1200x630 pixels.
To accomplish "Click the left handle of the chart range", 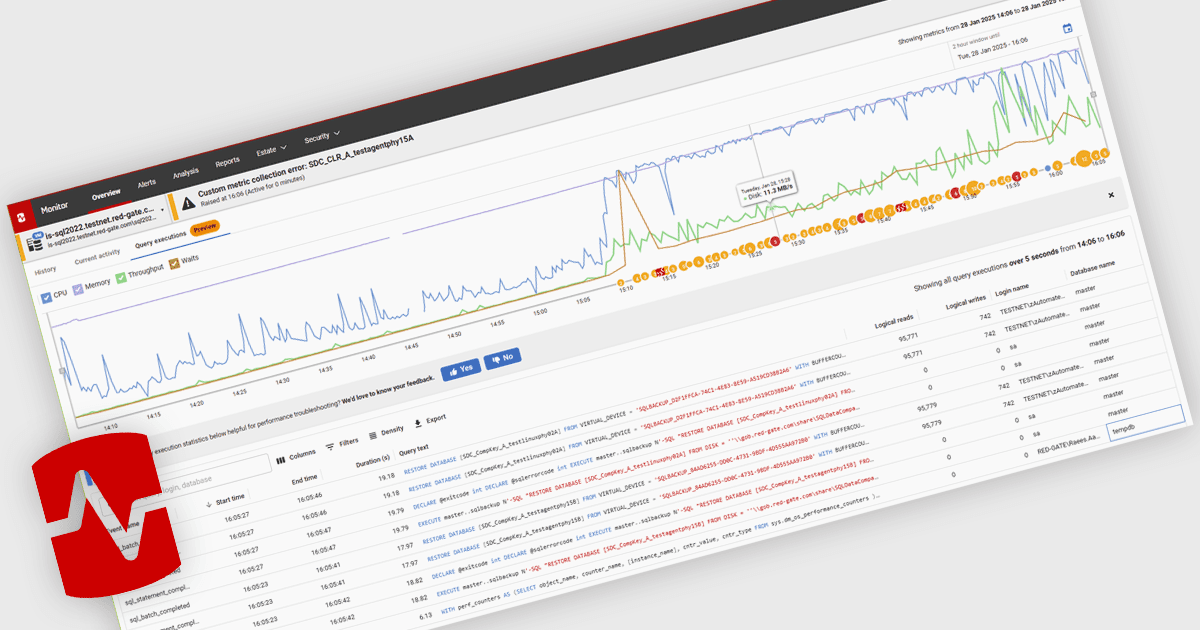I will (62, 372).
